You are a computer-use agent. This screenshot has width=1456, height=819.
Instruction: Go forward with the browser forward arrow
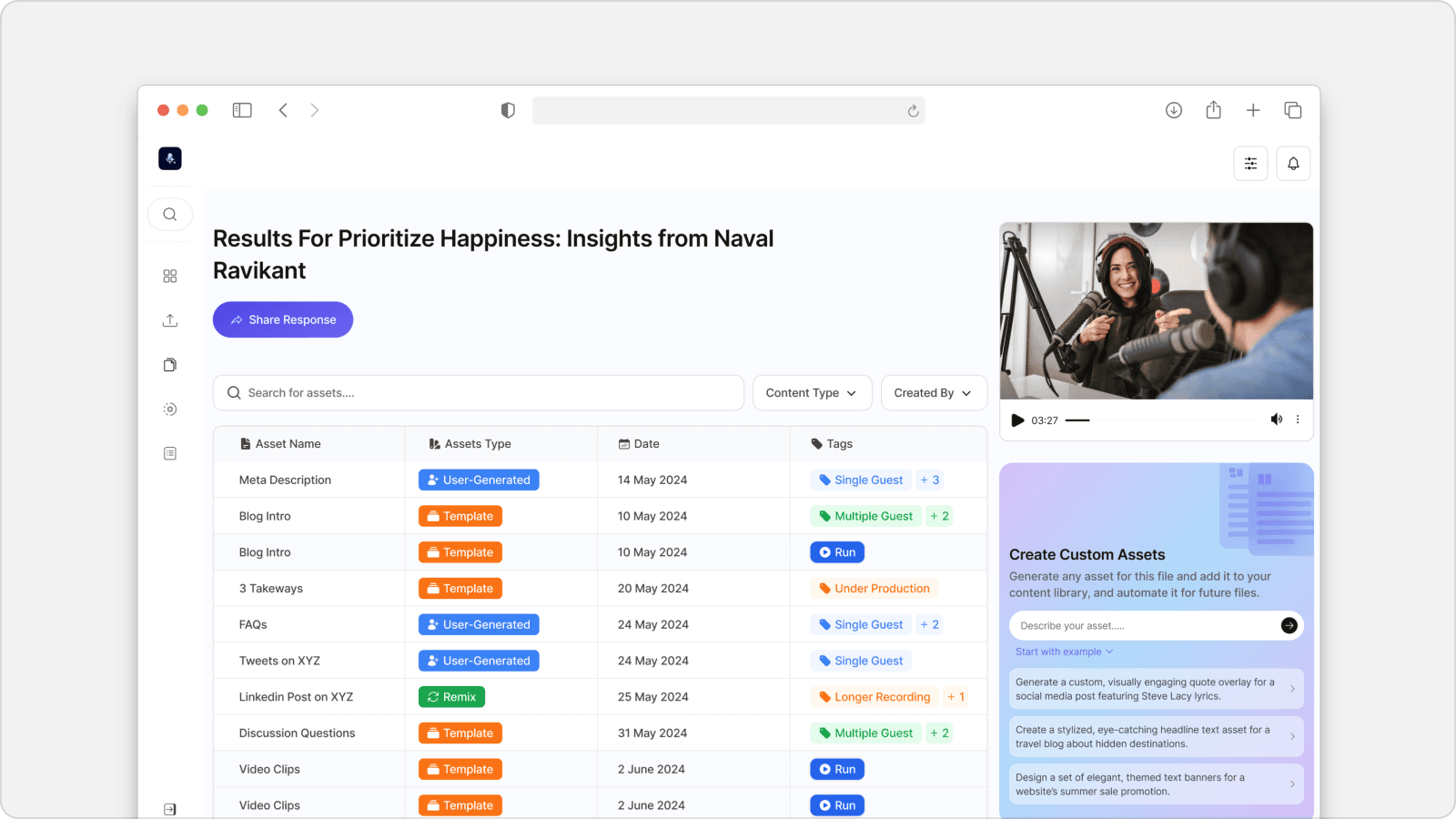(315, 110)
